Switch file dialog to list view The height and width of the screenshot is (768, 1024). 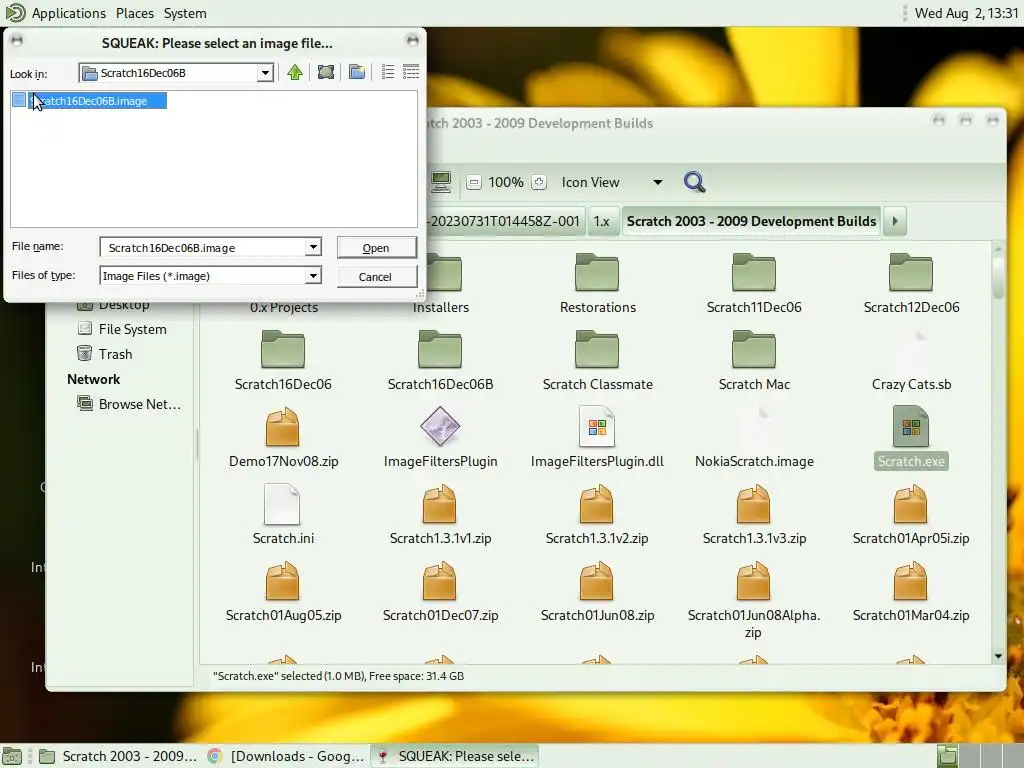click(x=388, y=72)
